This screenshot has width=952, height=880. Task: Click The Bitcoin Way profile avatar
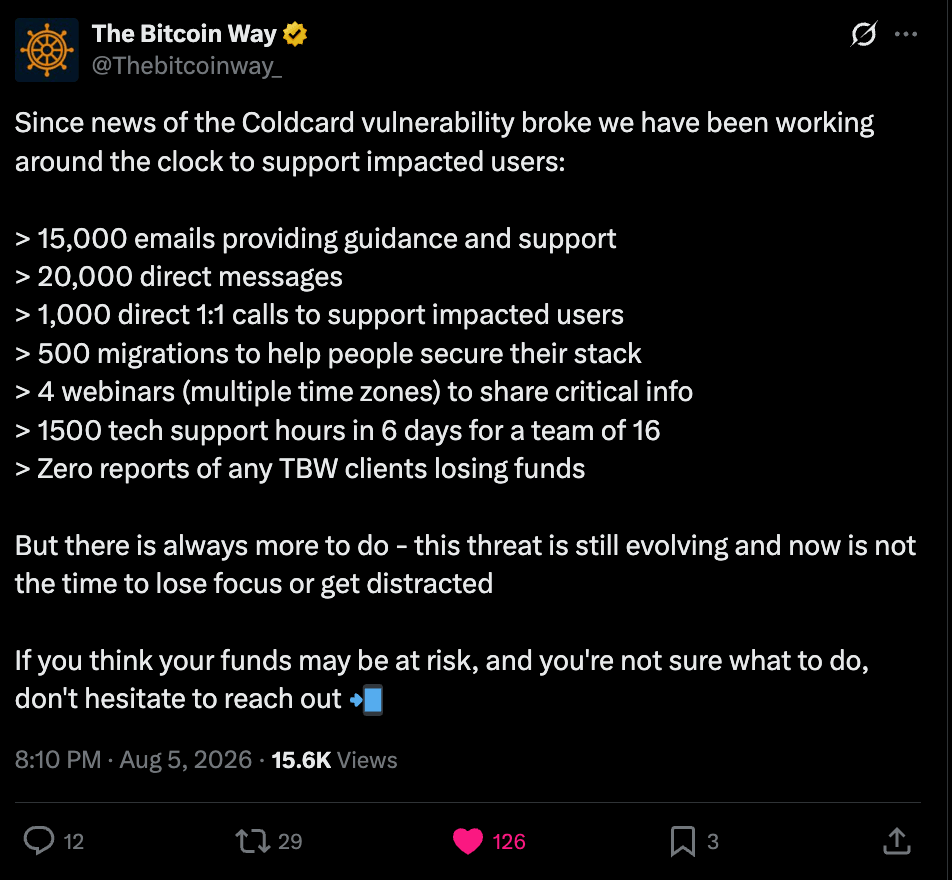click(x=47, y=50)
